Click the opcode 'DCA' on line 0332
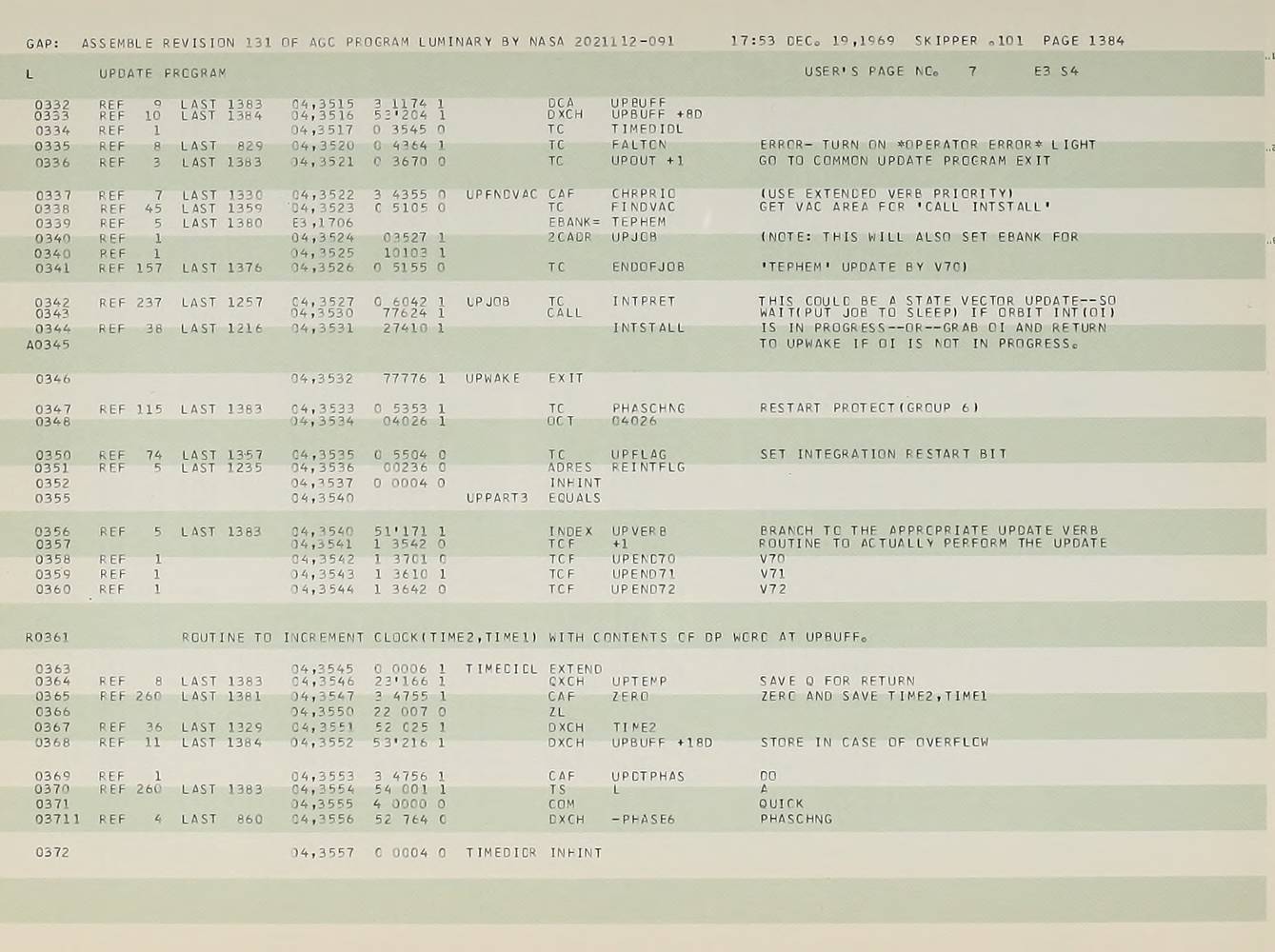 (x=561, y=102)
